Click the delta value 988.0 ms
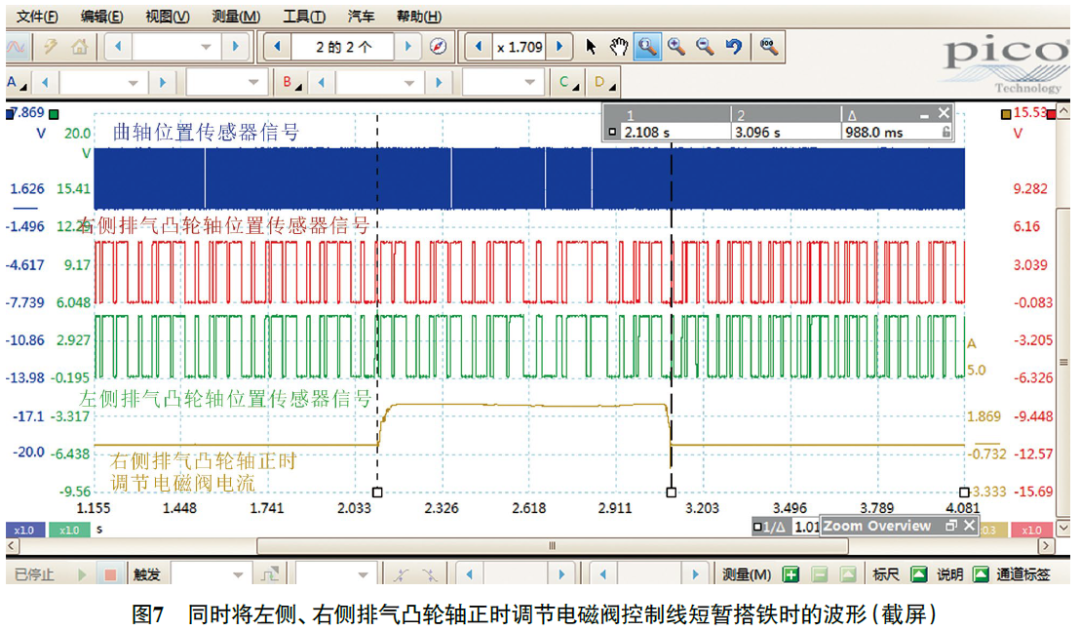1080x631 pixels. (873, 132)
